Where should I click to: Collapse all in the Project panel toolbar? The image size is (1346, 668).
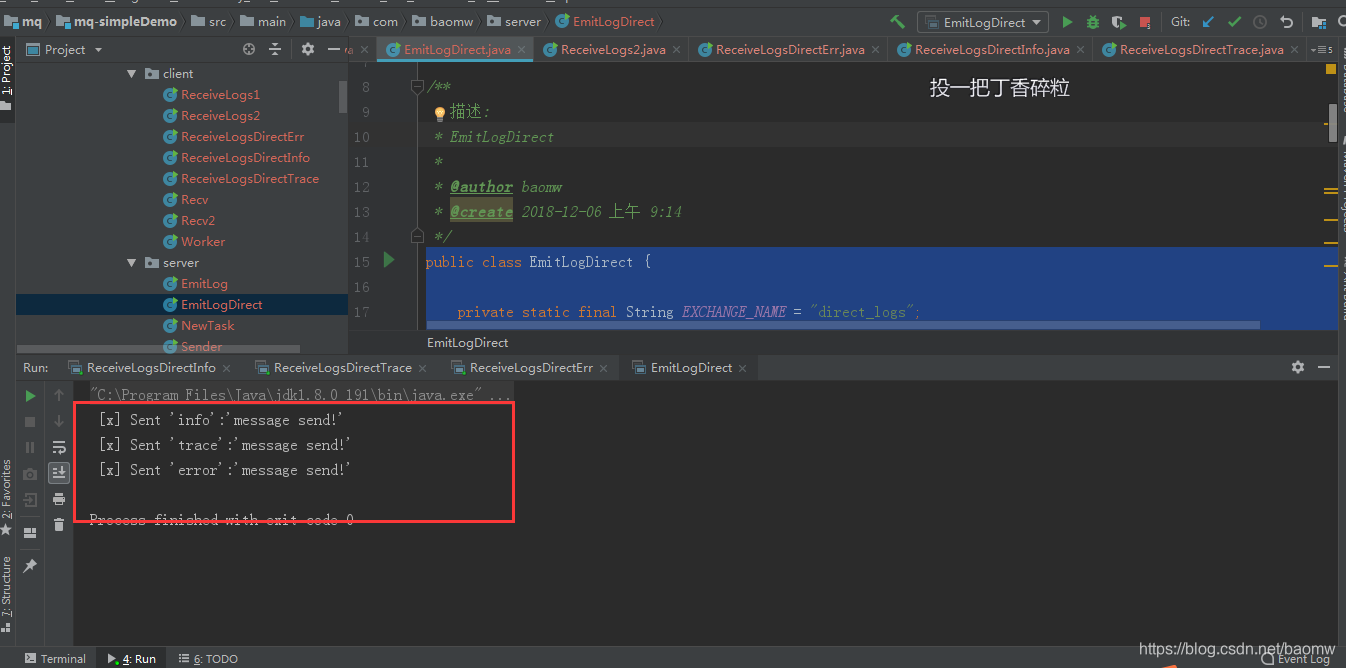pos(276,49)
